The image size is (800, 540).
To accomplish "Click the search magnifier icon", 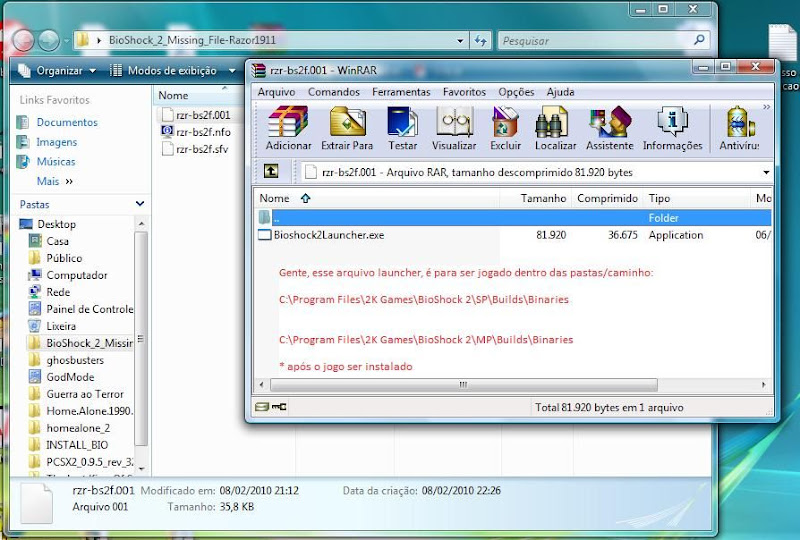I will pos(699,40).
